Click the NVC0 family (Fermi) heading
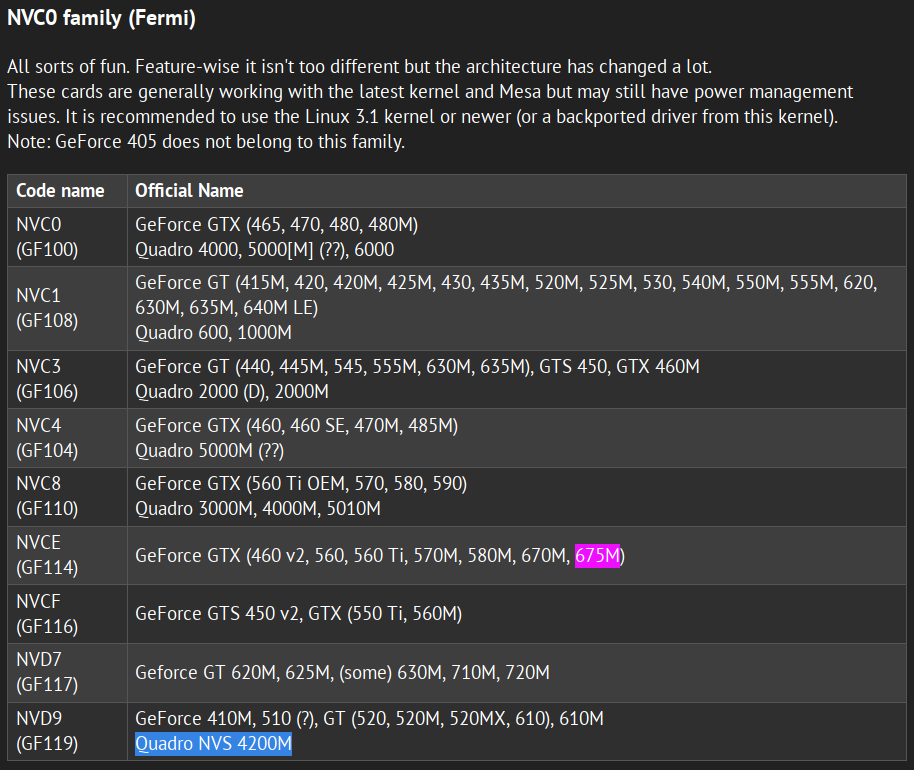Image resolution: width=914 pixels, height=770 pixels. tap(101, 18)
